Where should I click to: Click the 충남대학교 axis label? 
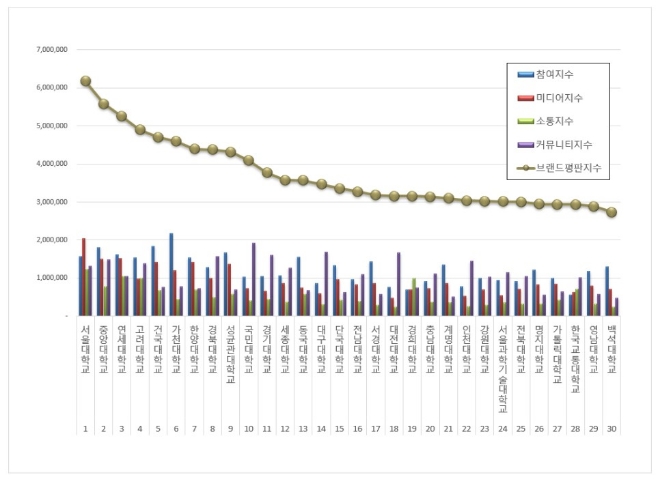point(430,349)
